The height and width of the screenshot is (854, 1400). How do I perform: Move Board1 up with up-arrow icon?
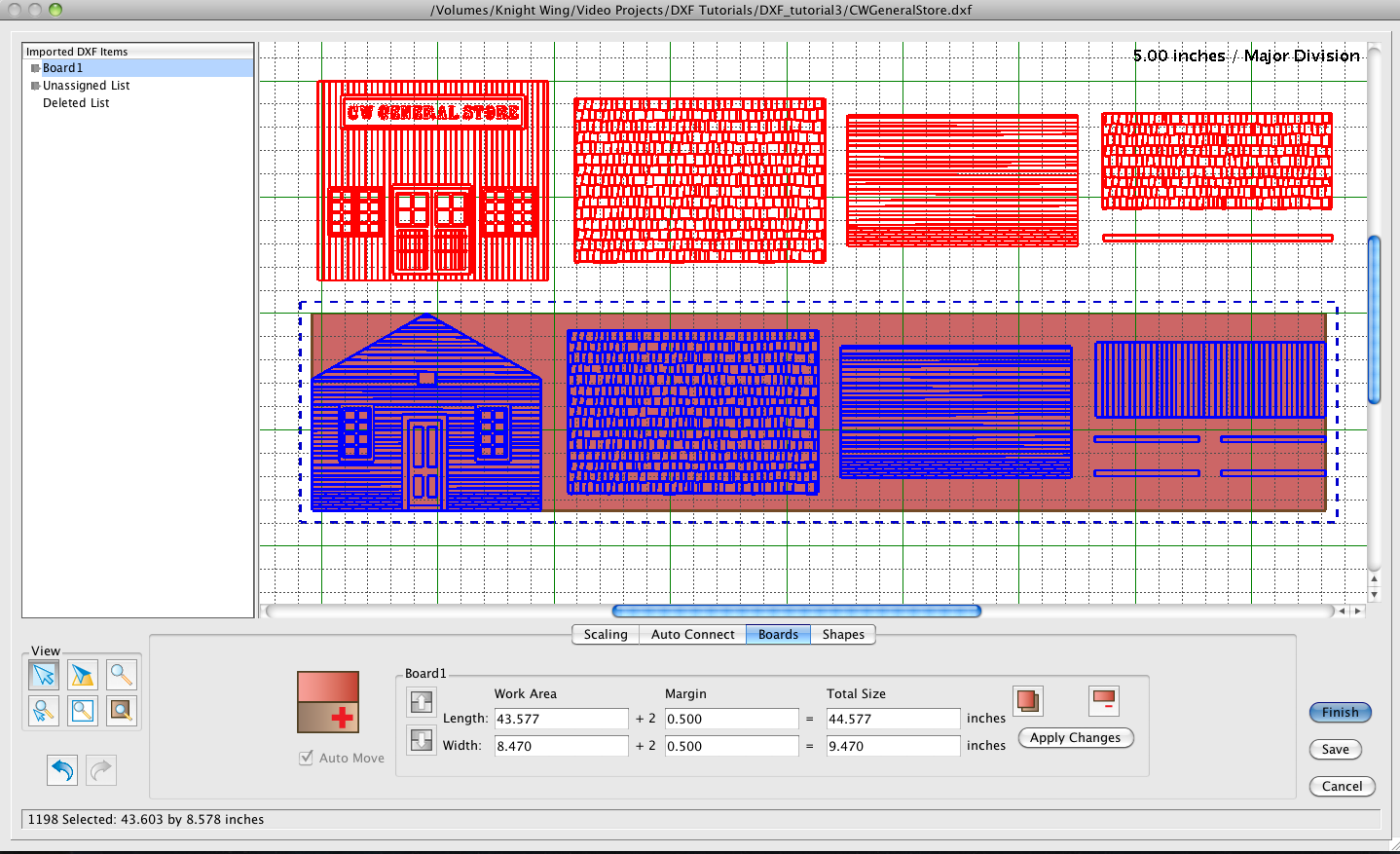pos(422,701)
